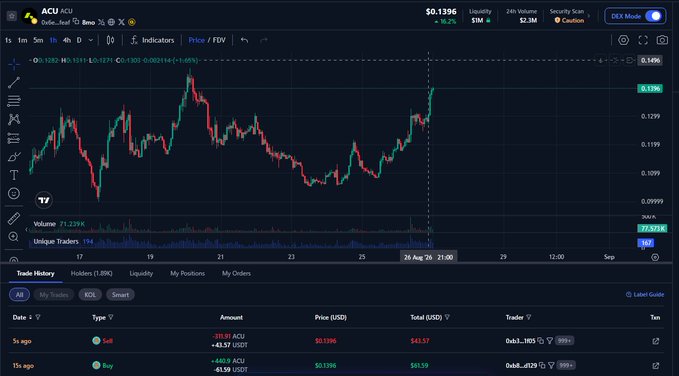The height and width of the screenshot is (376, 679).
Task: Click the 0.1396 current price label
Action: point(650,88)
